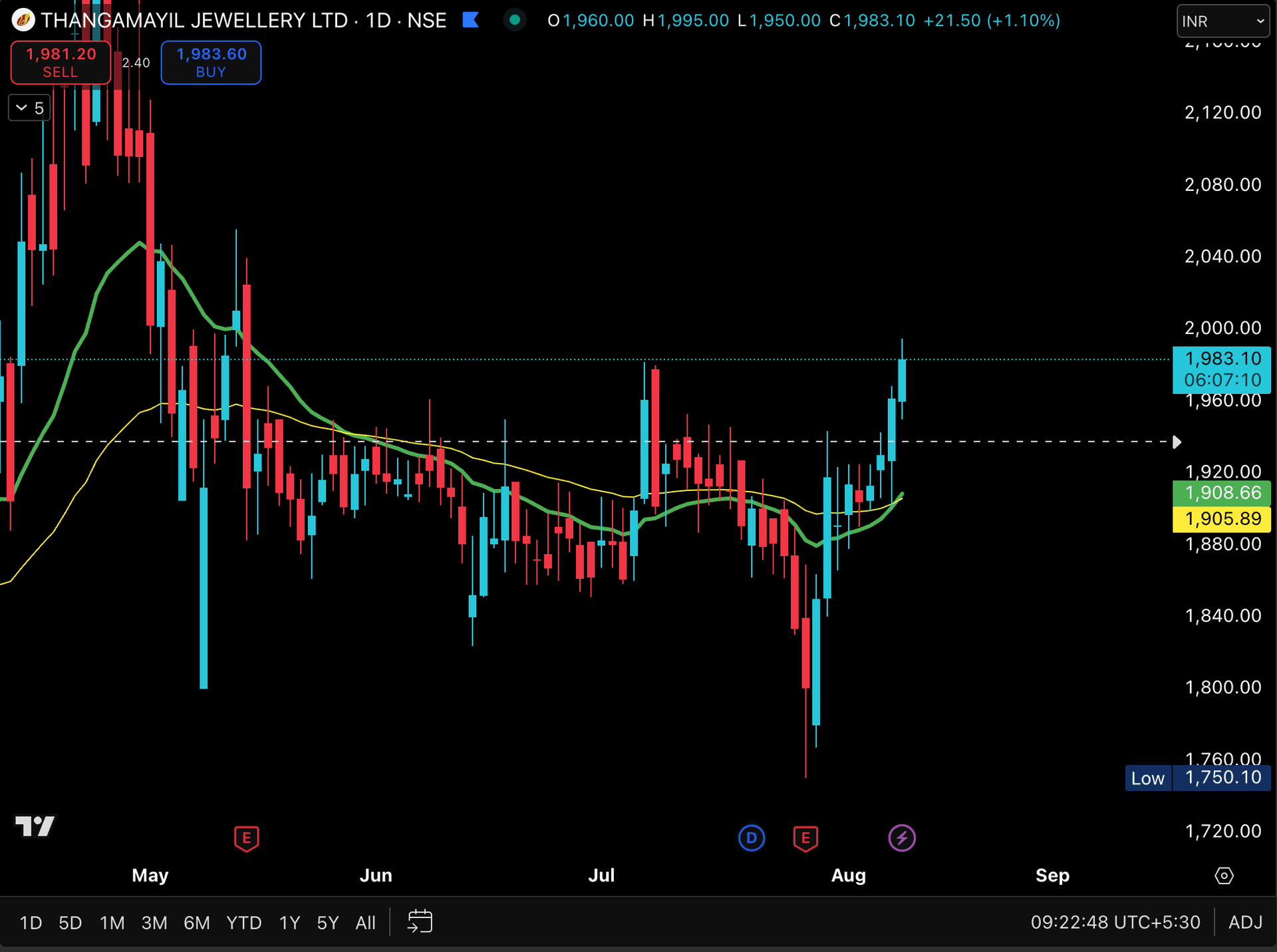
Task: Open the earnings marker above the May label
Action: [x=246, y=838]
